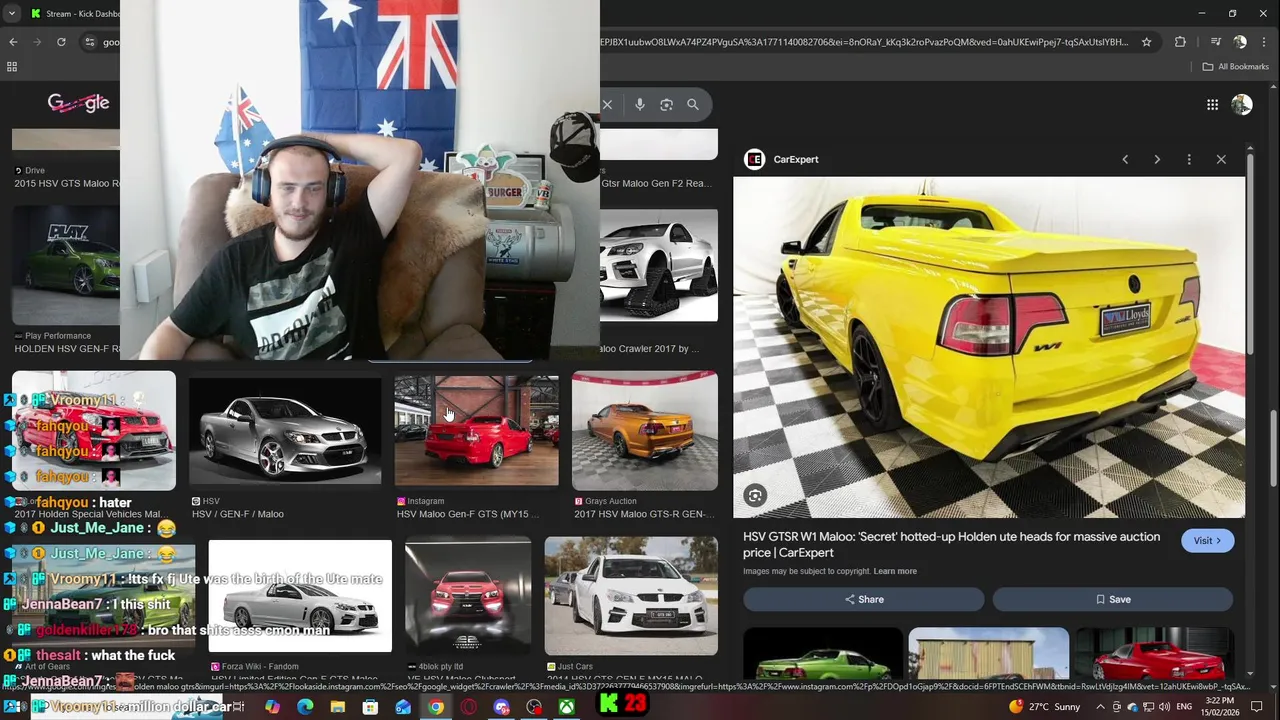Start voice search with microphone icon
The height and width of the screenshot is (720, 1280).
click(x=640, y=104)
